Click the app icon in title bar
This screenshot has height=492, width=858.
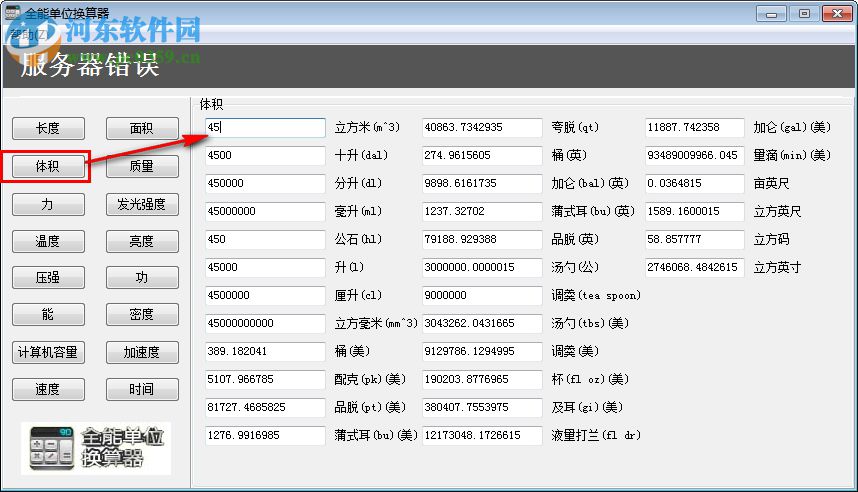coord(12,13)
